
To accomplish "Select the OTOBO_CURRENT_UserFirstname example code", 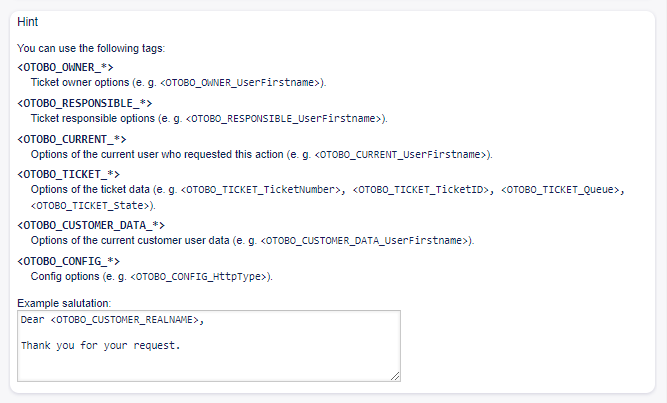I will coord(402,155).
